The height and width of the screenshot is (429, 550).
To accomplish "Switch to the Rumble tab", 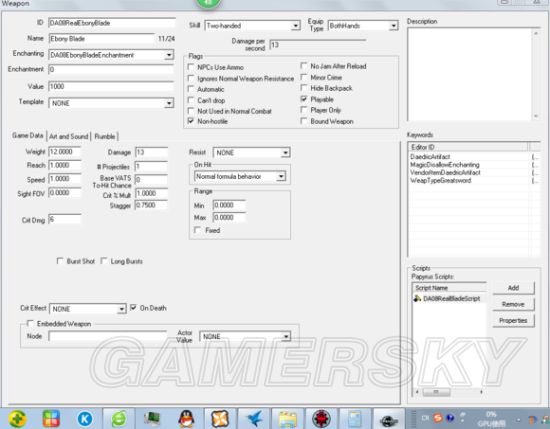I will [105, 136].
